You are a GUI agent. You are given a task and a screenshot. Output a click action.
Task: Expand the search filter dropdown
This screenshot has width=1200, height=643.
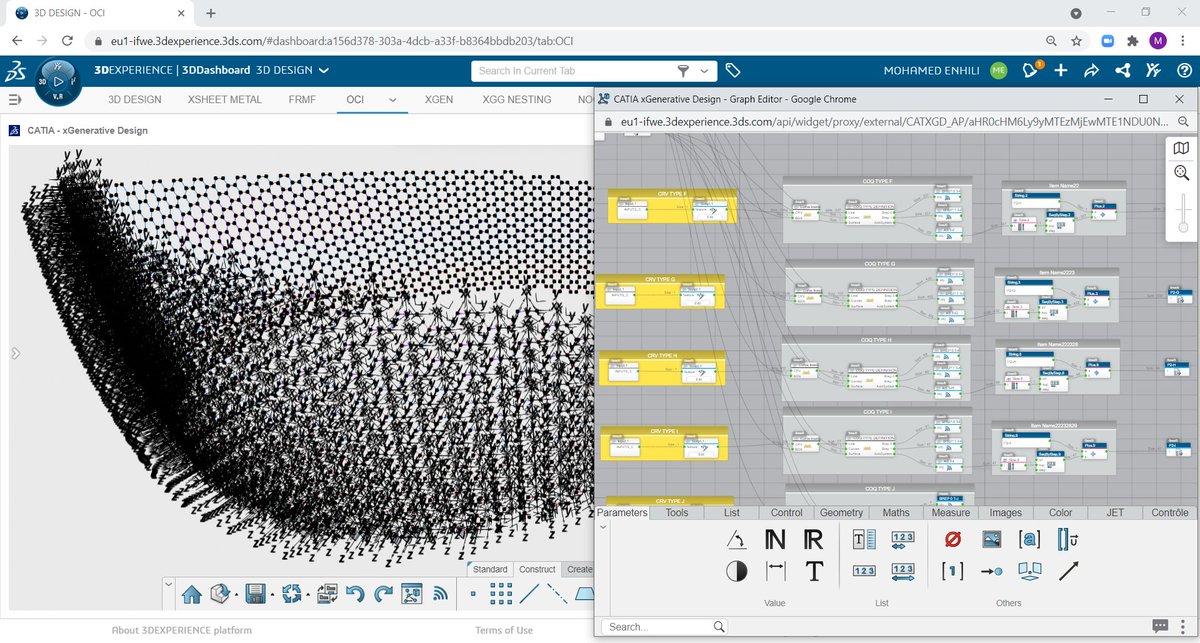coord(704,71)
